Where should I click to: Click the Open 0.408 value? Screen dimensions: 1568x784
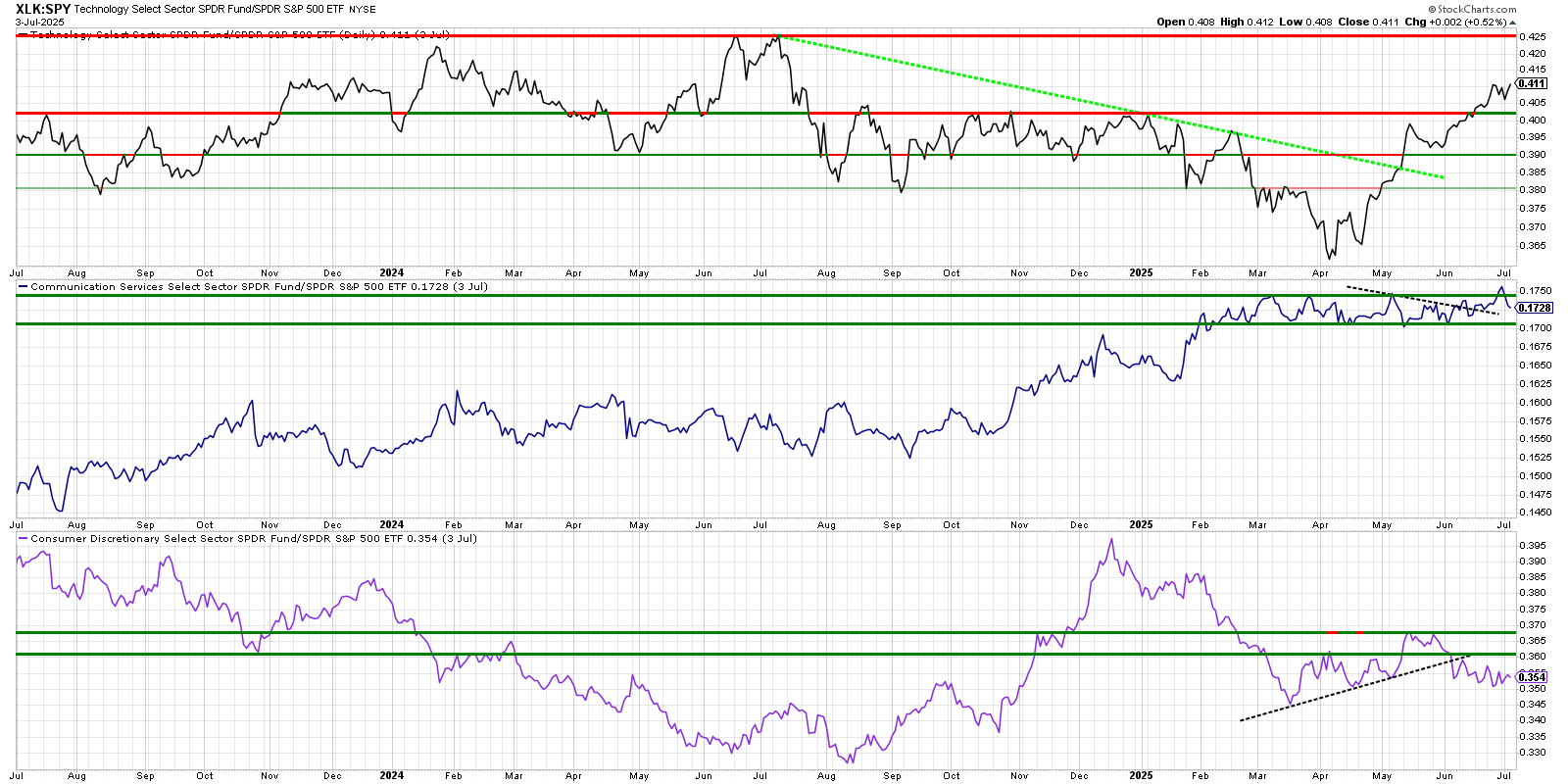pyautogui.click(x=1184, y=22)
